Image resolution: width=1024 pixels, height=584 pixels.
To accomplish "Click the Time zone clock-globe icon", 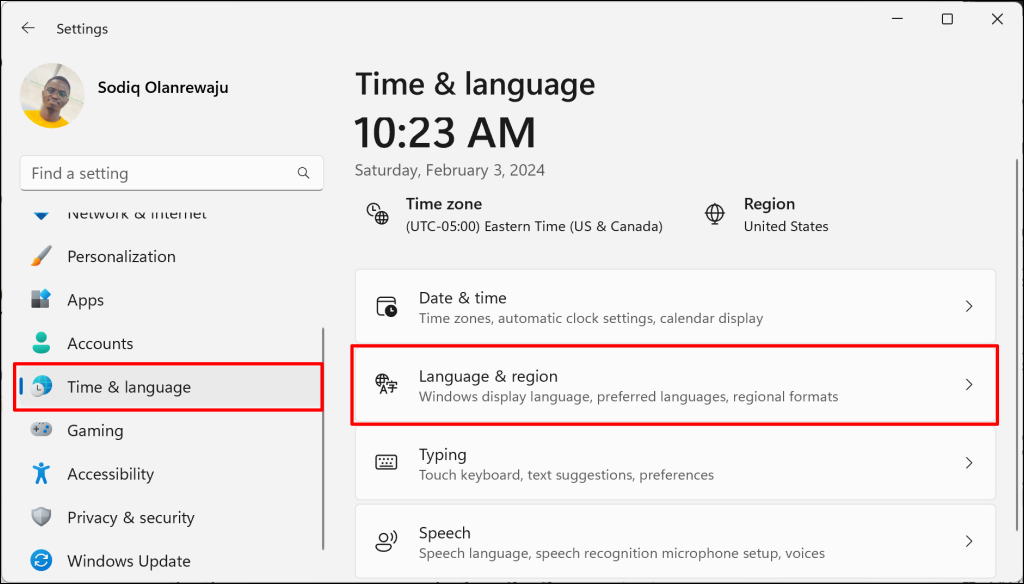I will pos(377,214).
